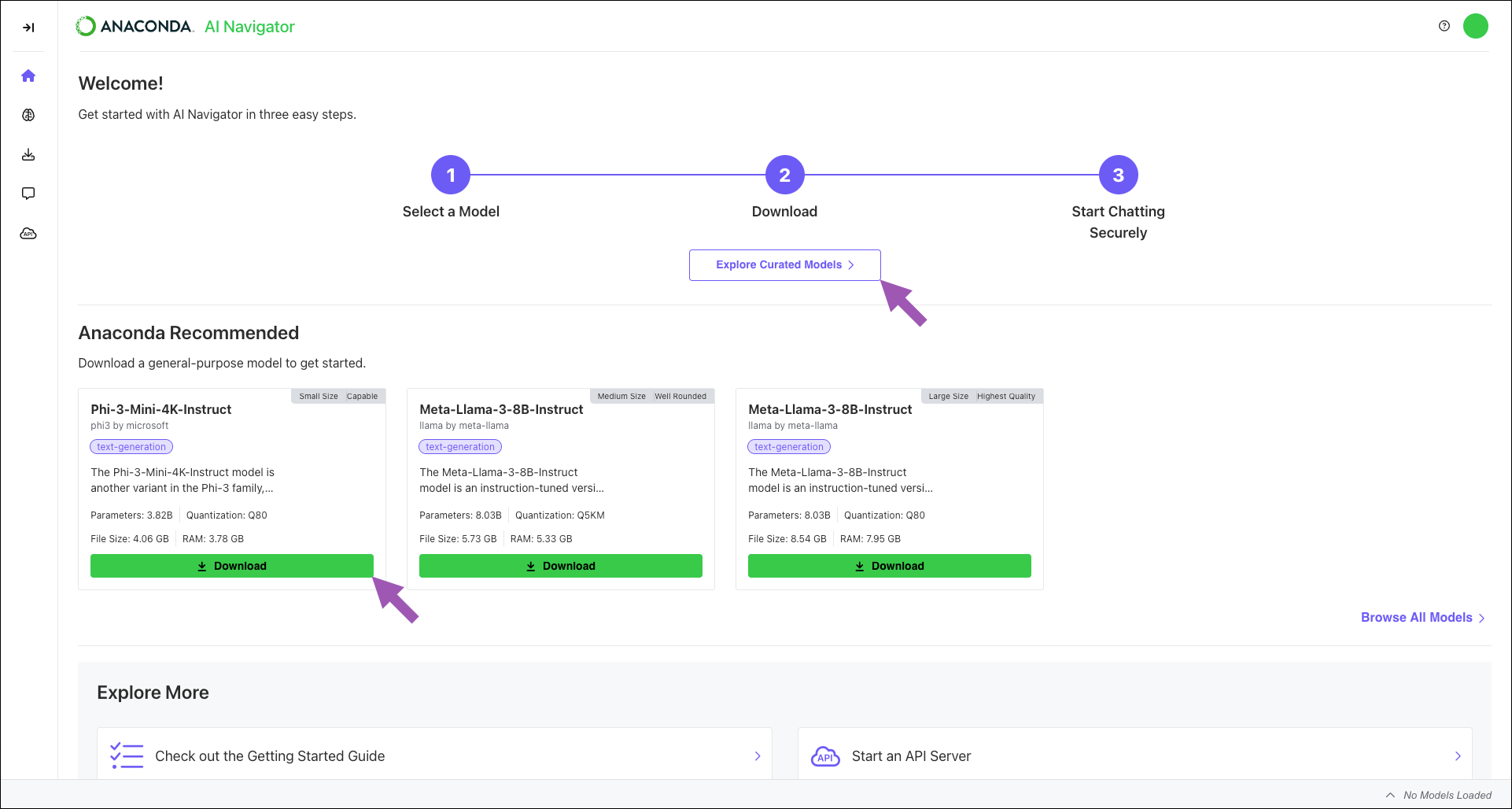This screenshot has width=1512, height=809.
Task: Click the checklist icon for Getting Started
Action: tap(127, 755)
